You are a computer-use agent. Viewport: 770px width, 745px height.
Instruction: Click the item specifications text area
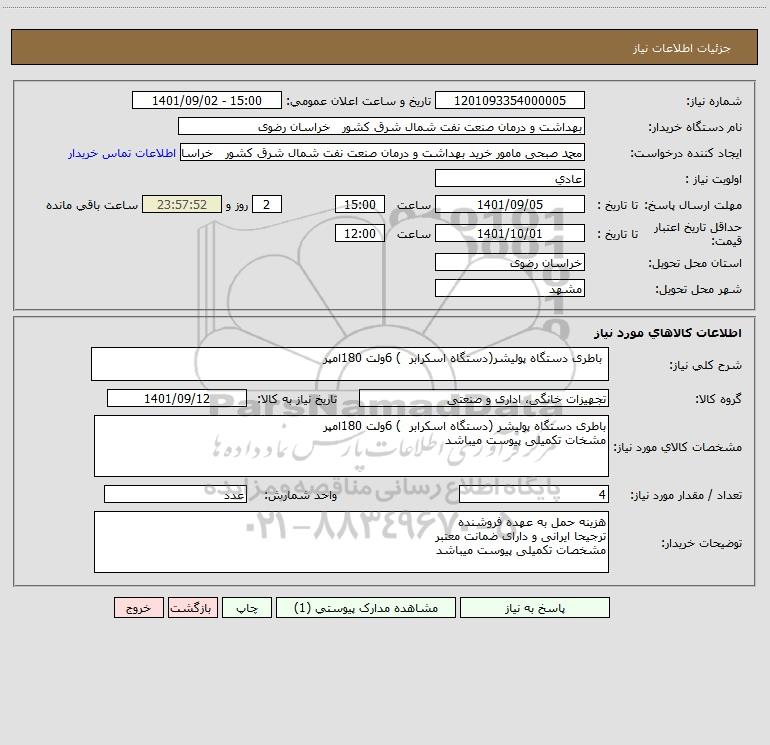click(x=351, y=446)
